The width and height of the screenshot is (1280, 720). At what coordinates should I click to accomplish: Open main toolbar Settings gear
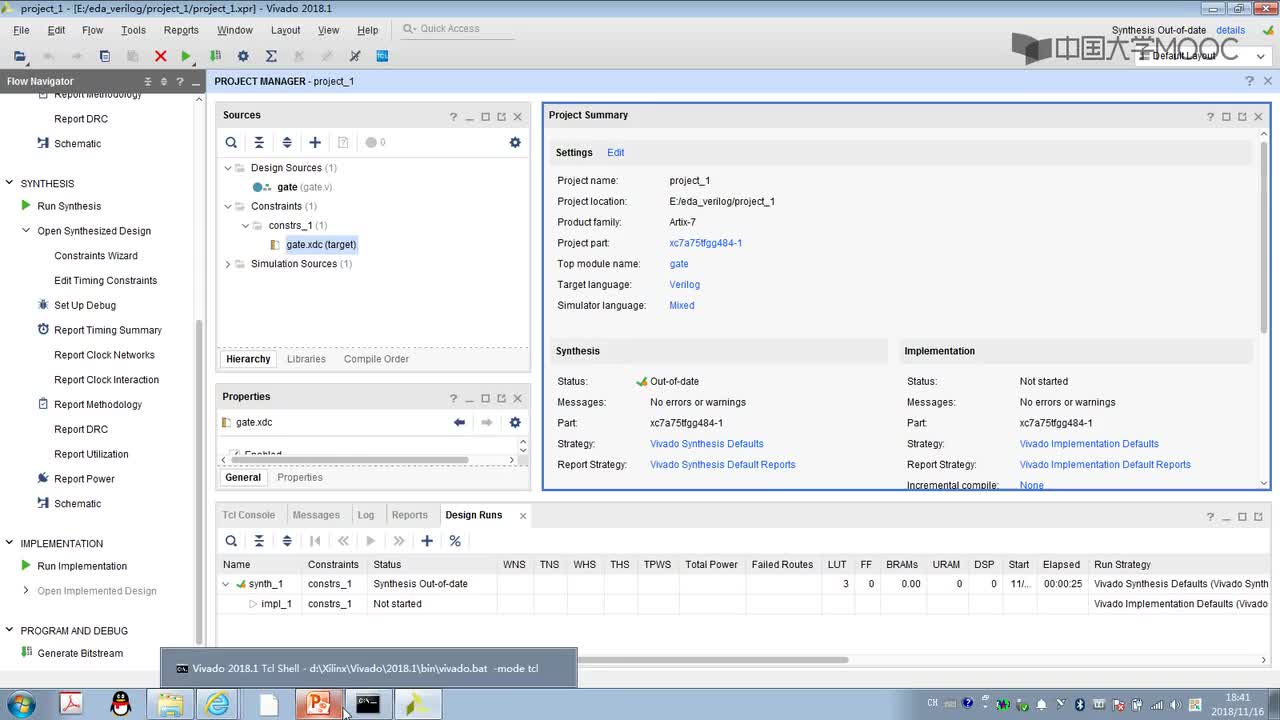coord(243,56)
